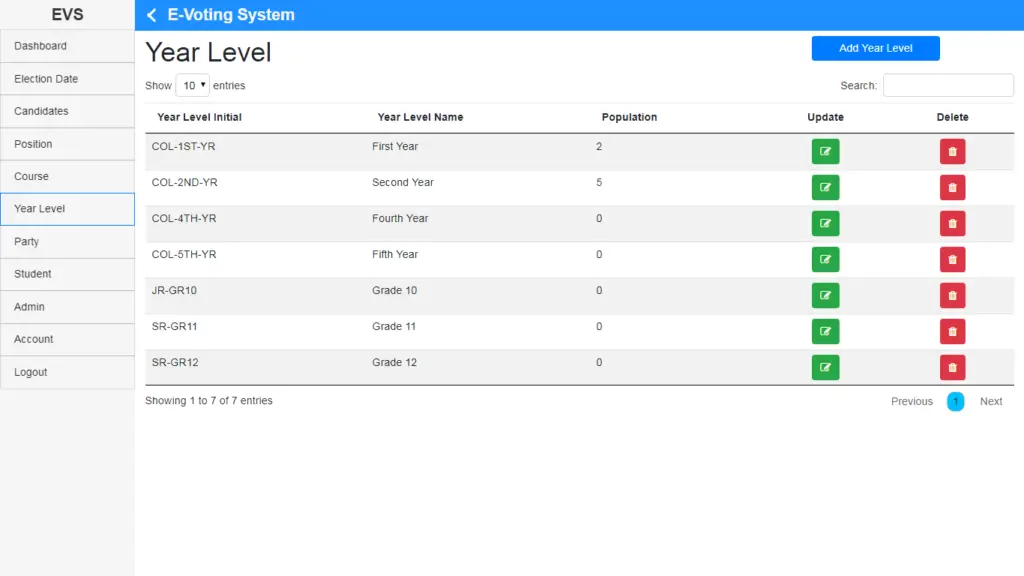Select the edit icon for Grade 12
Viewport: 1024px width, 576px height.
[825, 367]
